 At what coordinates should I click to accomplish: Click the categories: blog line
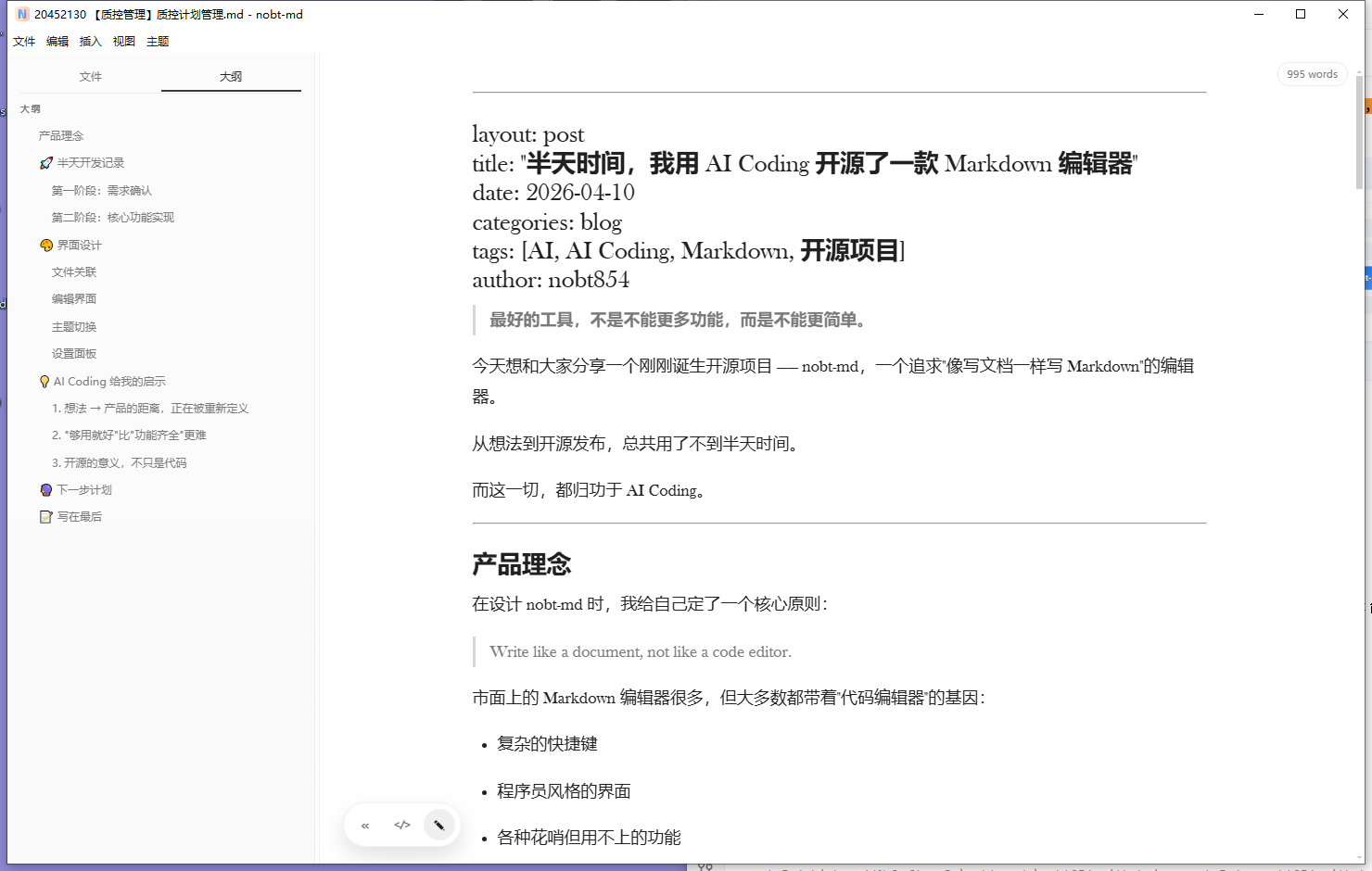[547, 222]
